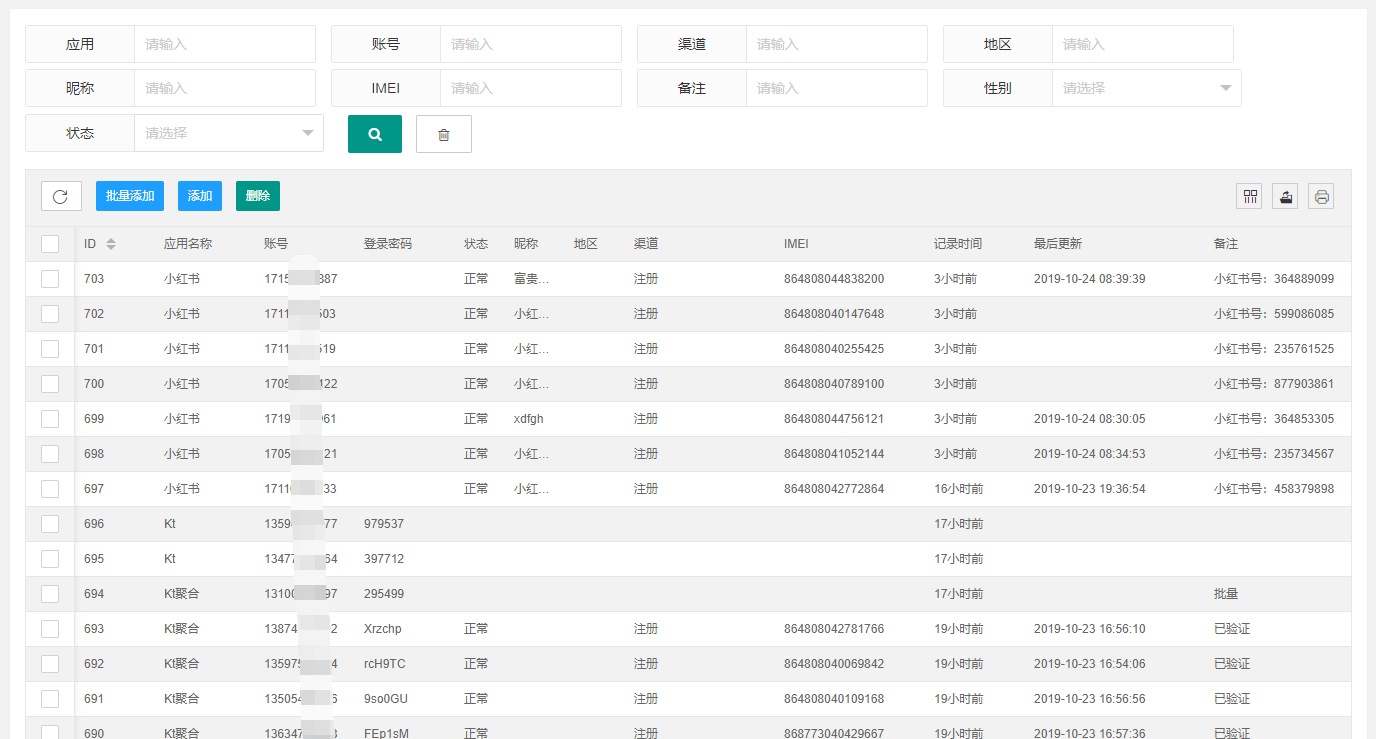The image size is (1376, 739).
Task: Open the column filter grid icon
Action: (1250, 196)
